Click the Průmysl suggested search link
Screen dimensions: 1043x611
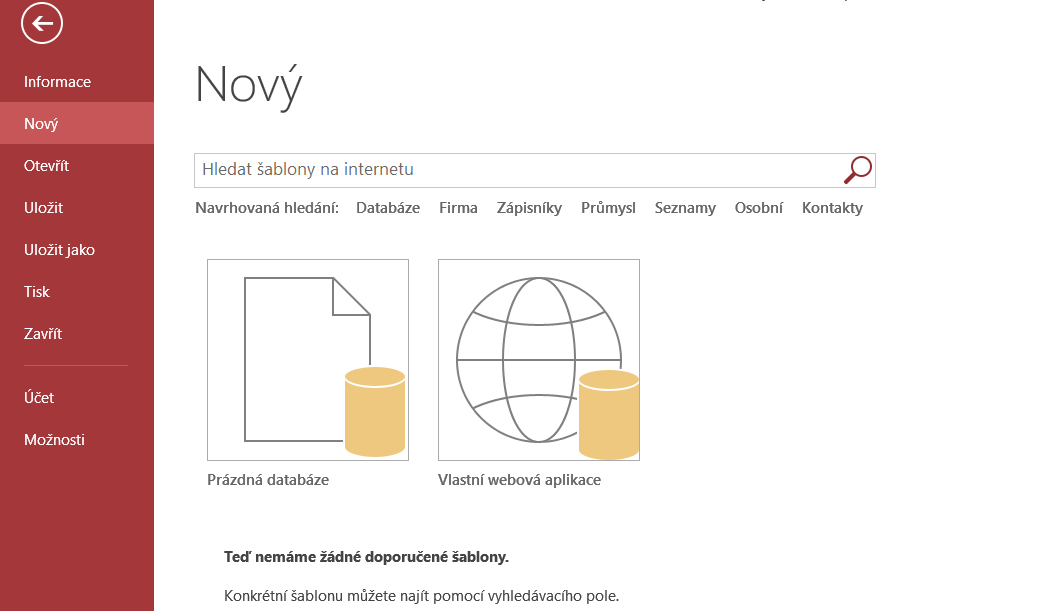tap(609, 208)
